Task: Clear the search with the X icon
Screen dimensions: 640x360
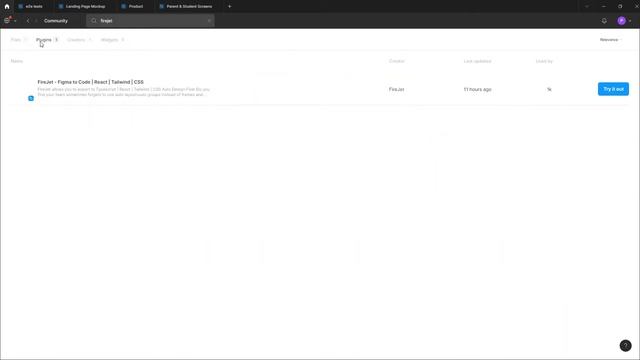Action: coord(209,21)
